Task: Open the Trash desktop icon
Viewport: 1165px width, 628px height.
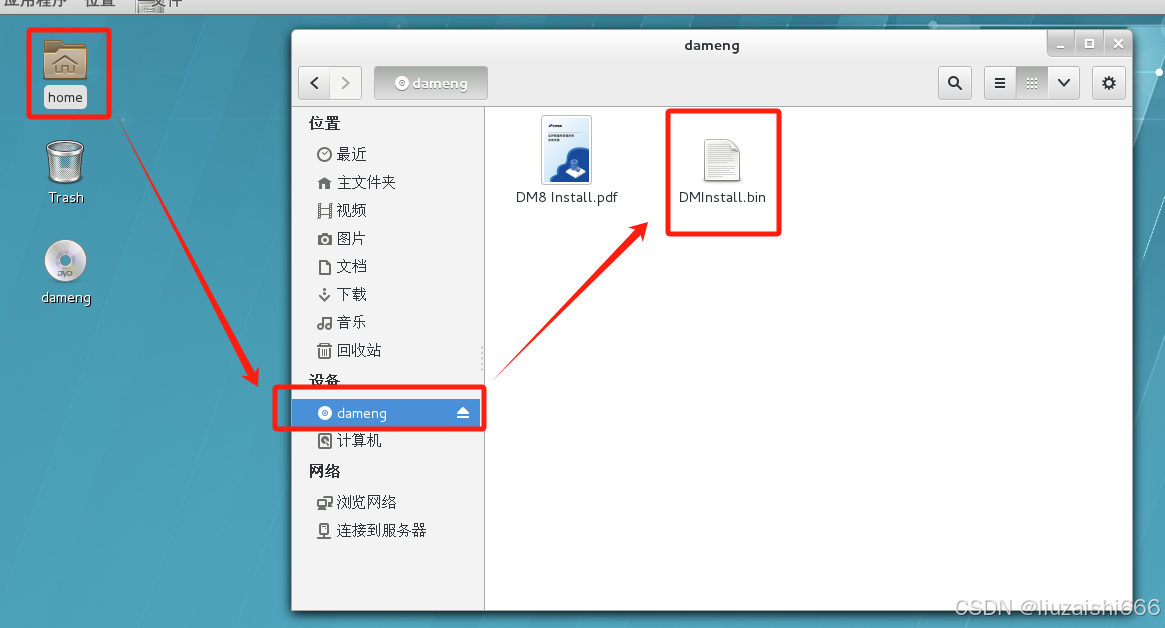Action: [65, 172]
